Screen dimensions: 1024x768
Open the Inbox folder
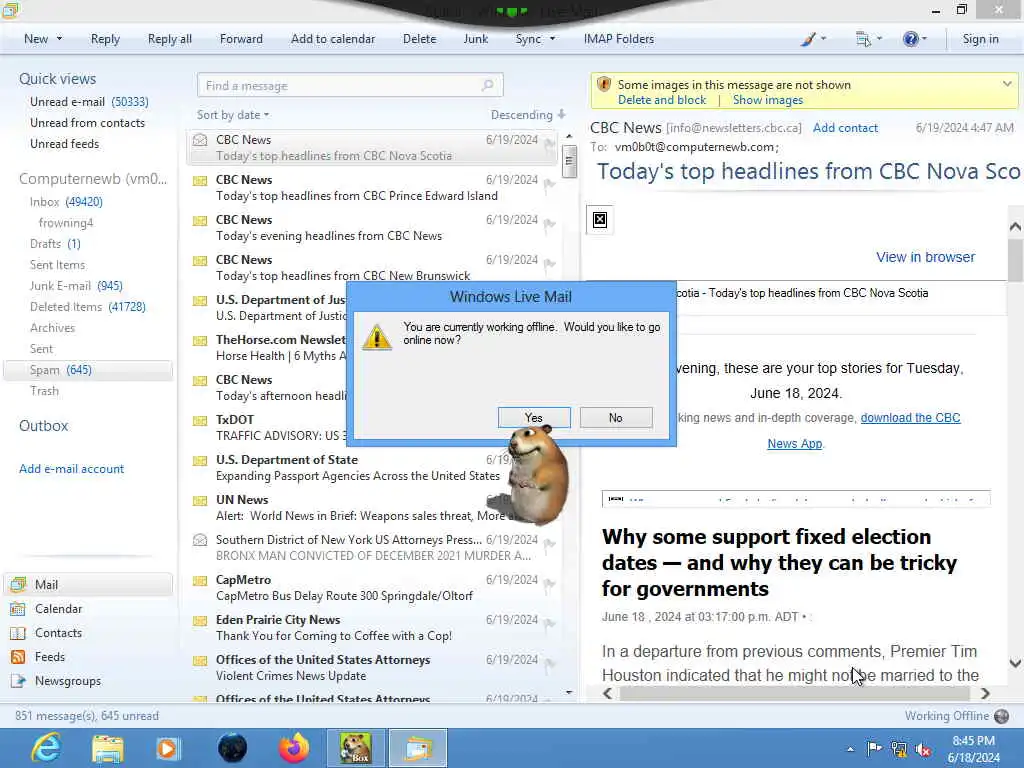point(66,202)
